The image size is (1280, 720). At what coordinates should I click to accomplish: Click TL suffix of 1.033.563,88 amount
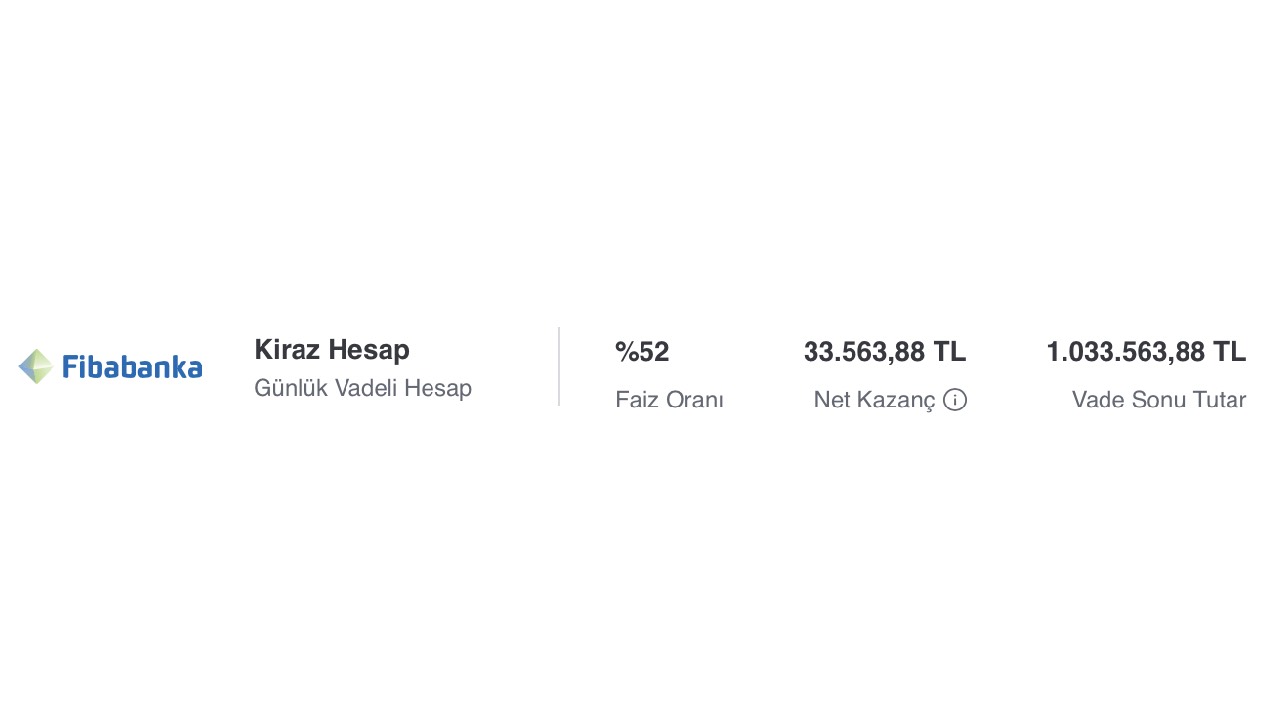1230,352
